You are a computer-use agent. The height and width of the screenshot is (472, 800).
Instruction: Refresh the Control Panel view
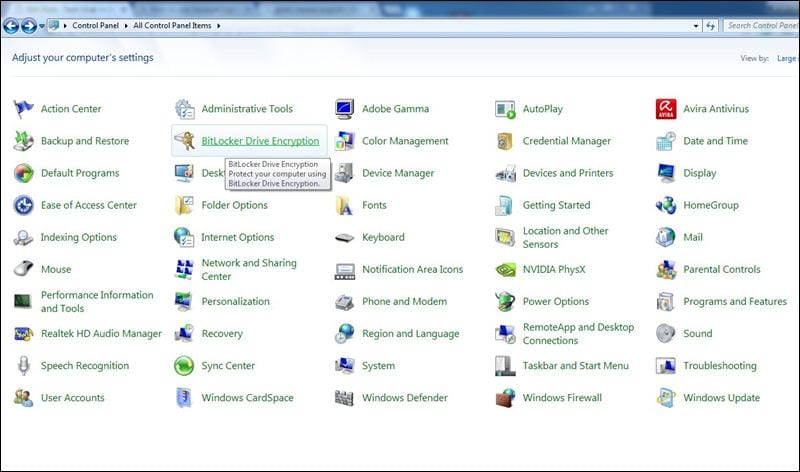point(711,26)
